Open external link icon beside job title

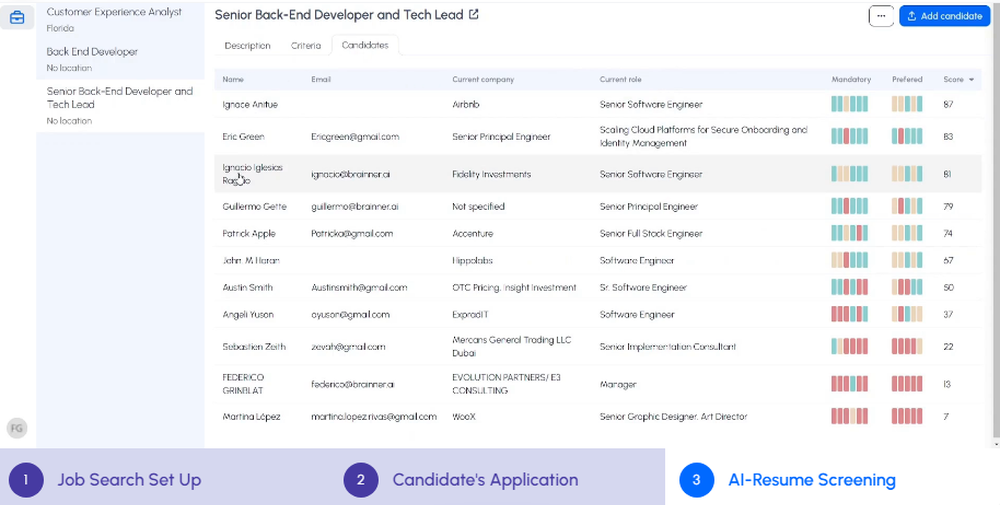coord(474,15)
